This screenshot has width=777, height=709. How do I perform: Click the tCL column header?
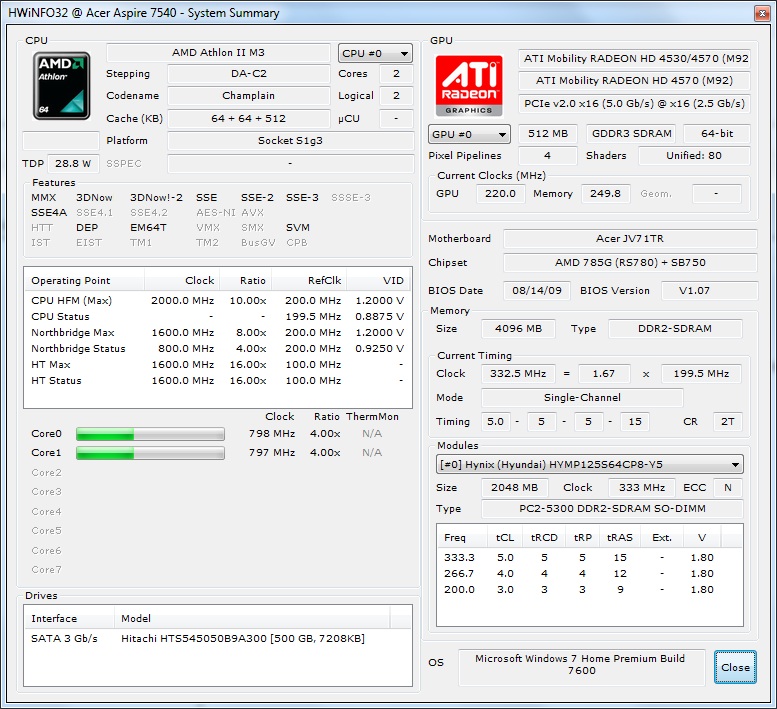coord(505,538)
